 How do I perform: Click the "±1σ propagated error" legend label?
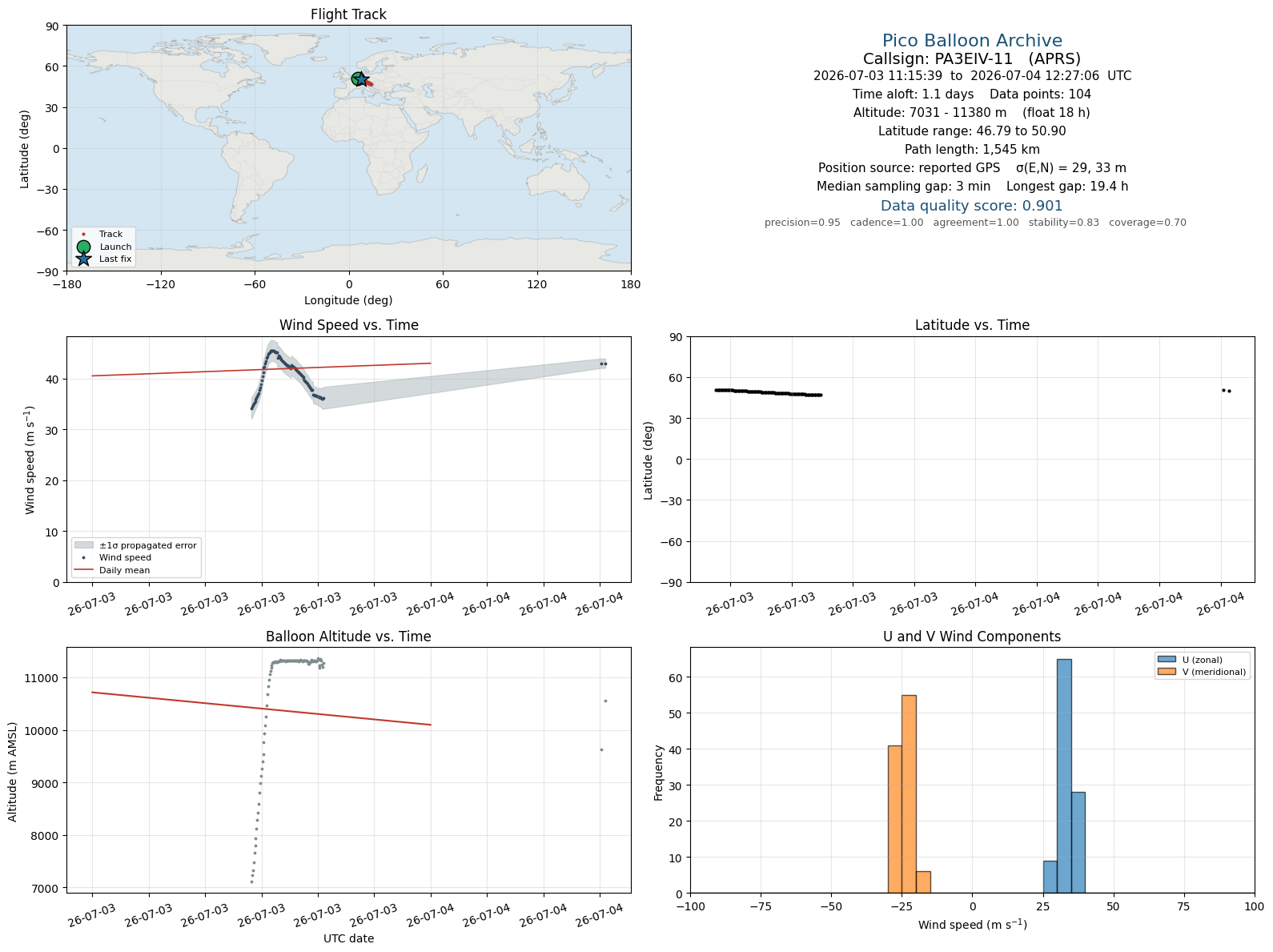tap(148, 545)
